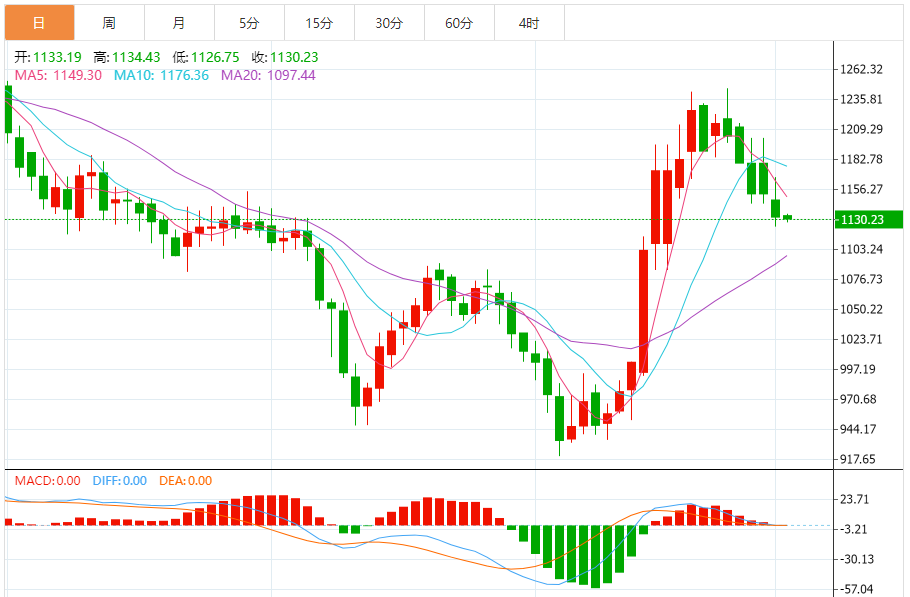Click the 1023.71 price axis label
The width and height of the screenshot is (910, 597).
(x=861, y=339)
